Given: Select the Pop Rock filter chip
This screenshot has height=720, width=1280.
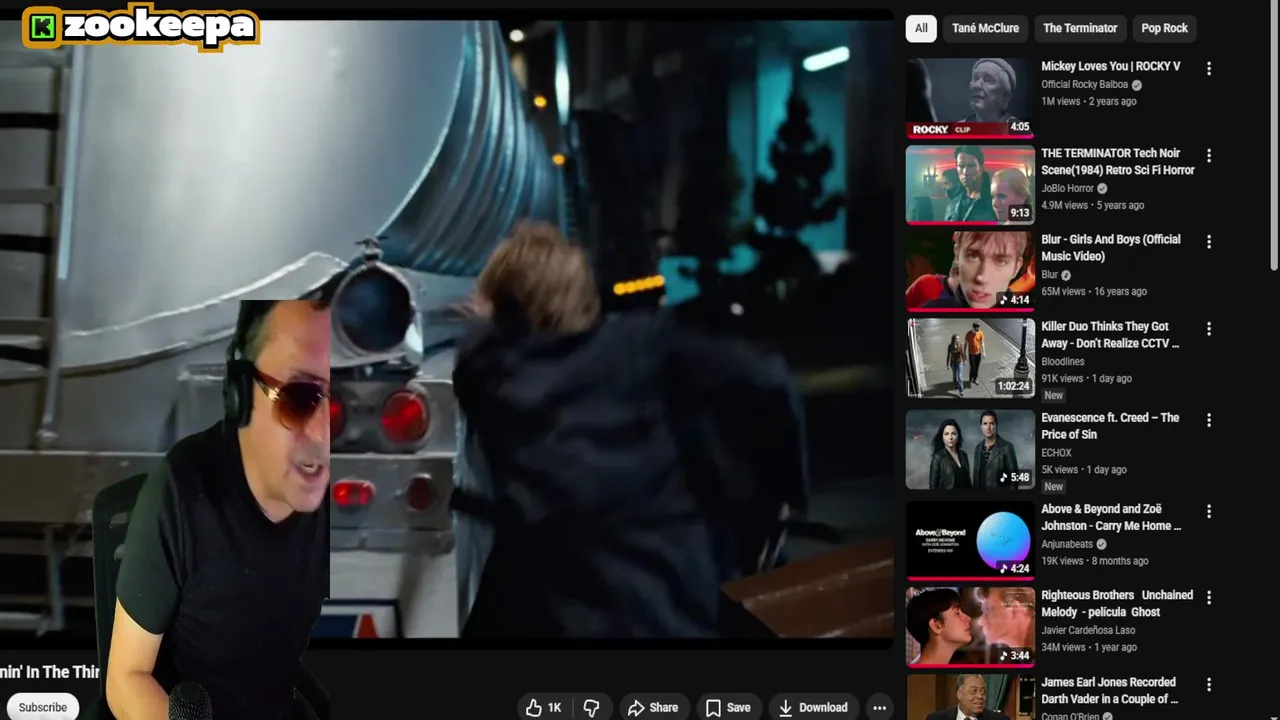Looking at the screenshot, I should pos(1164,28).
